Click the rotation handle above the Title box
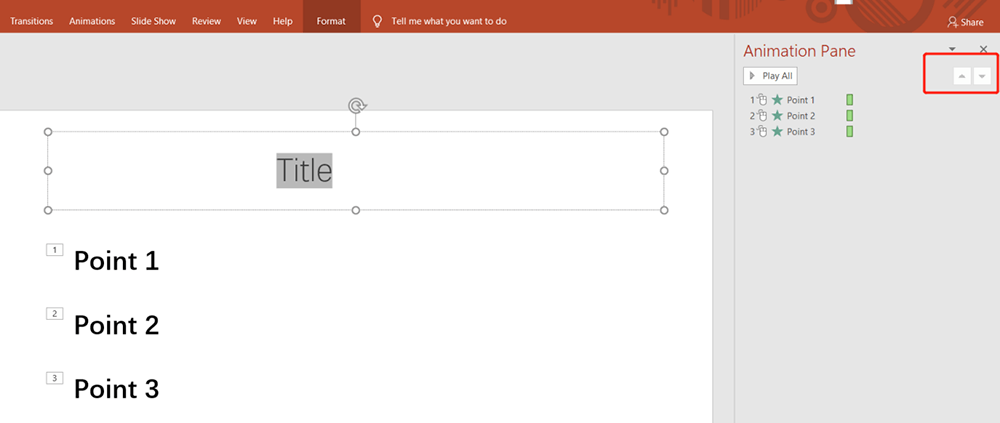This screenshot has height=423, width=1000. pos(356,105)
